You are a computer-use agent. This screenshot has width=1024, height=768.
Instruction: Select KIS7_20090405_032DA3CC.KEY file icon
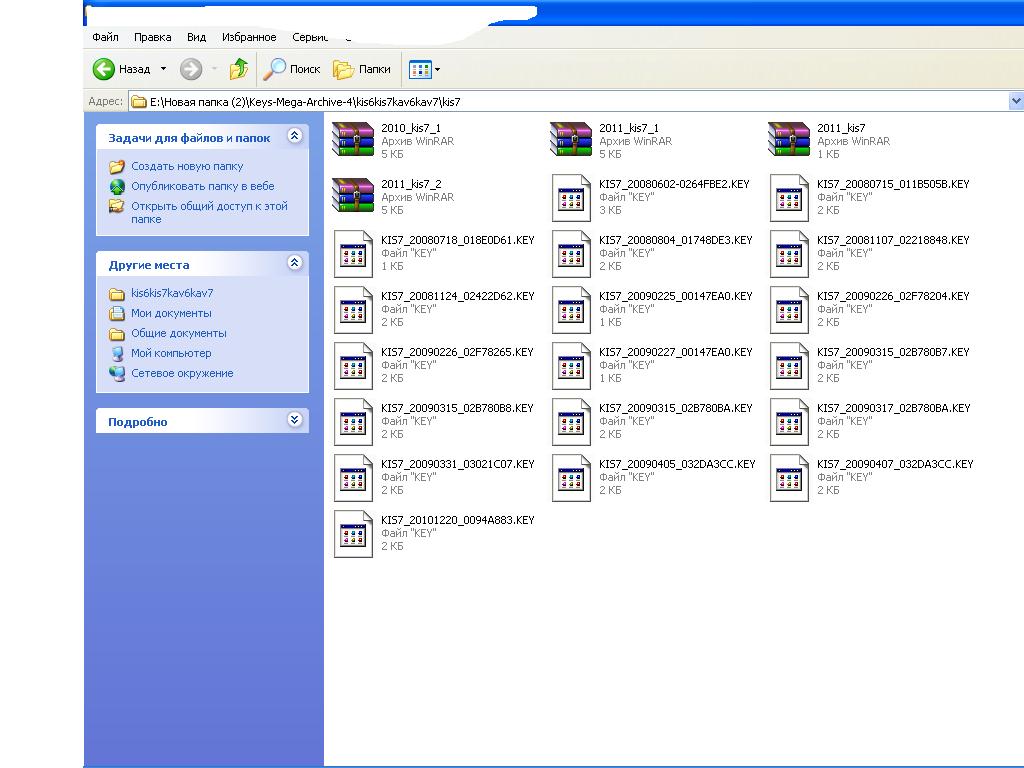click(x=571, y=478)
